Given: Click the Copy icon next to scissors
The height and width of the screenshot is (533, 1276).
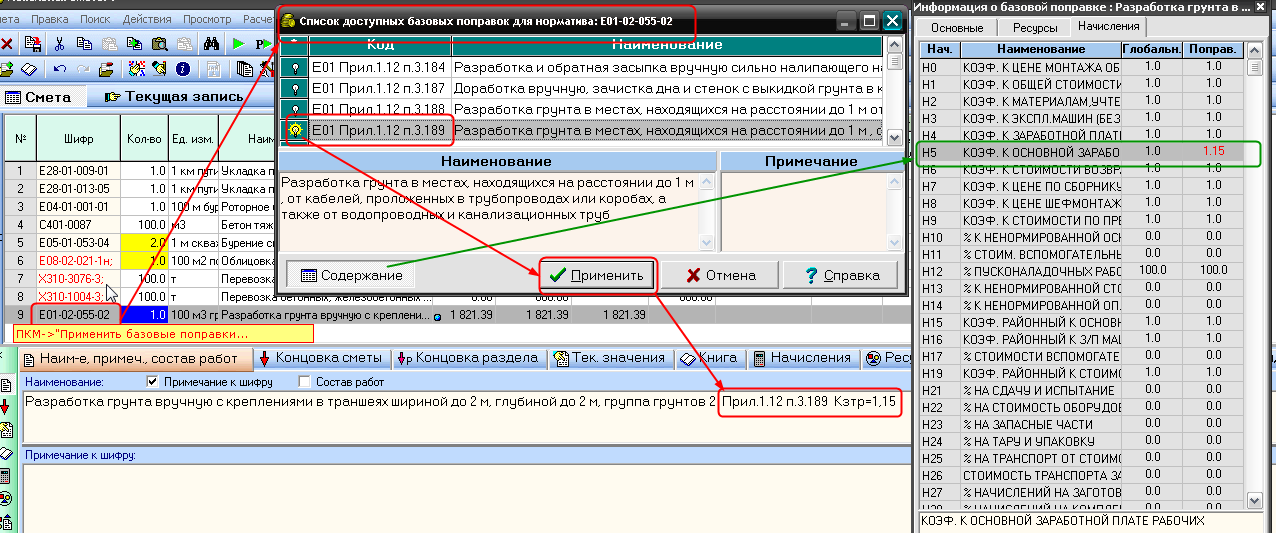Looking at the screenshot, I should pyautogui.click(x=84, y=44).
